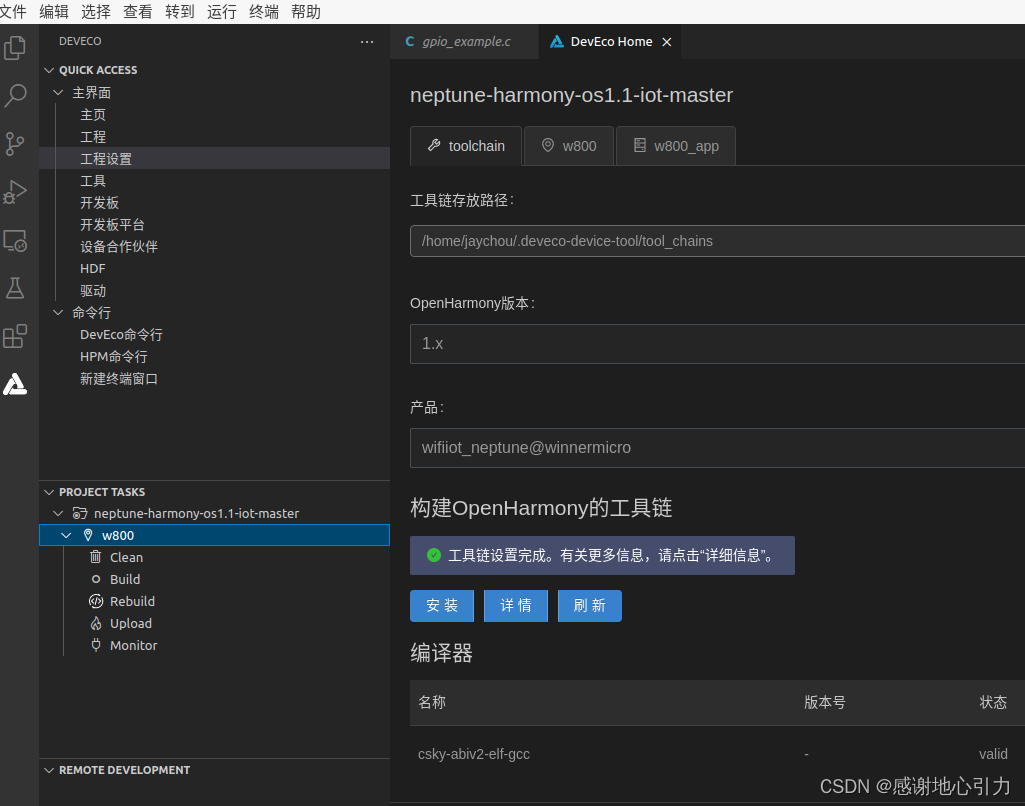Click the 工具链存放路径 input field
The image size is (1025, 806).
click(x=717, y=241)
